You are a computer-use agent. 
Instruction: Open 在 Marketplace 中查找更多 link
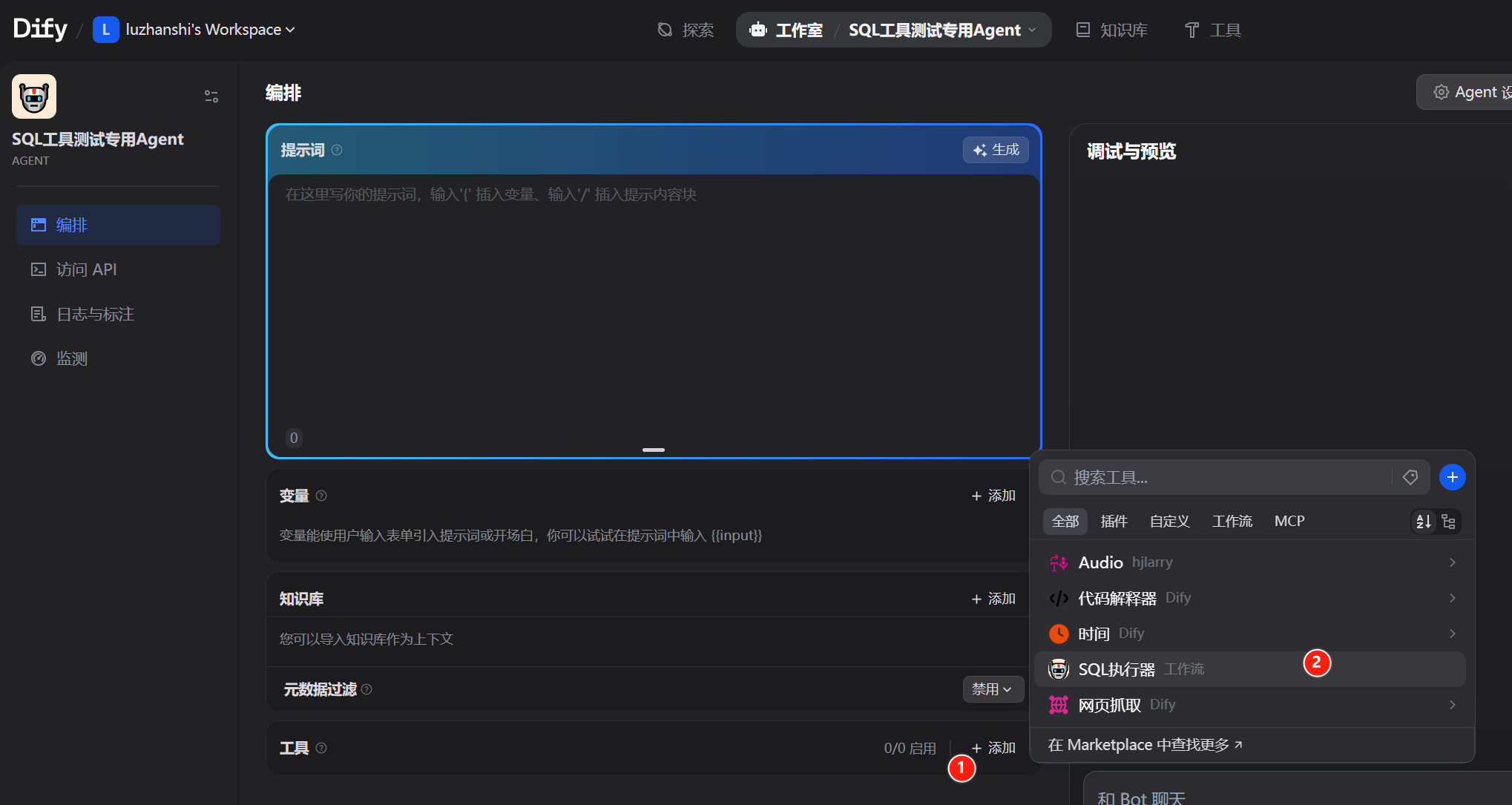click(x=1145, y=745)
